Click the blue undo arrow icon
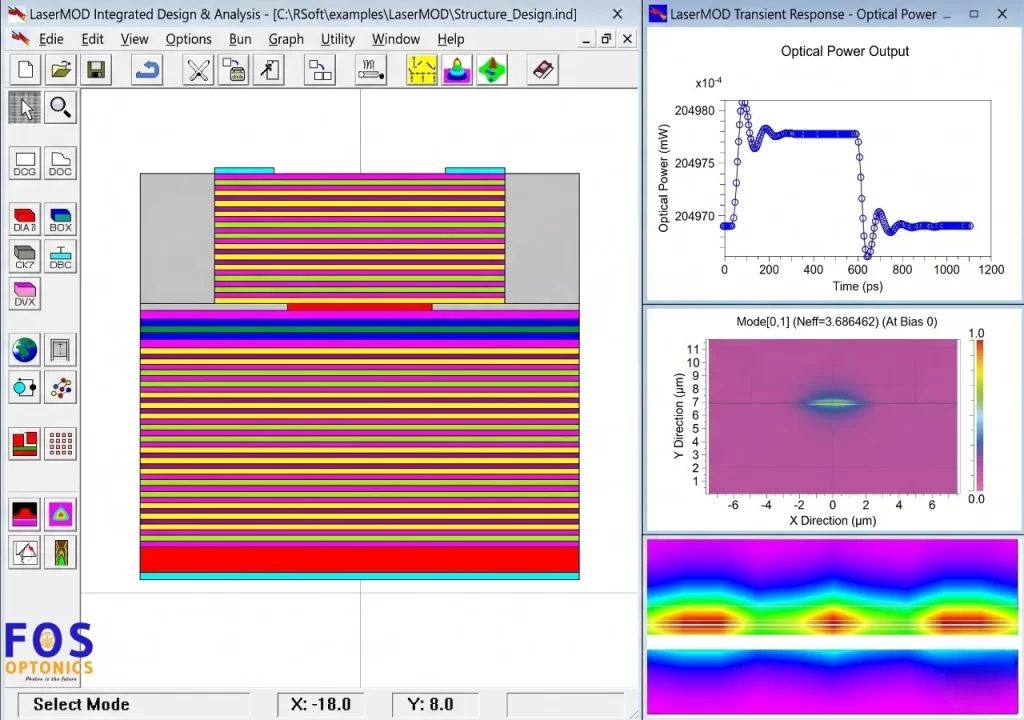 [x=147, y=69]
